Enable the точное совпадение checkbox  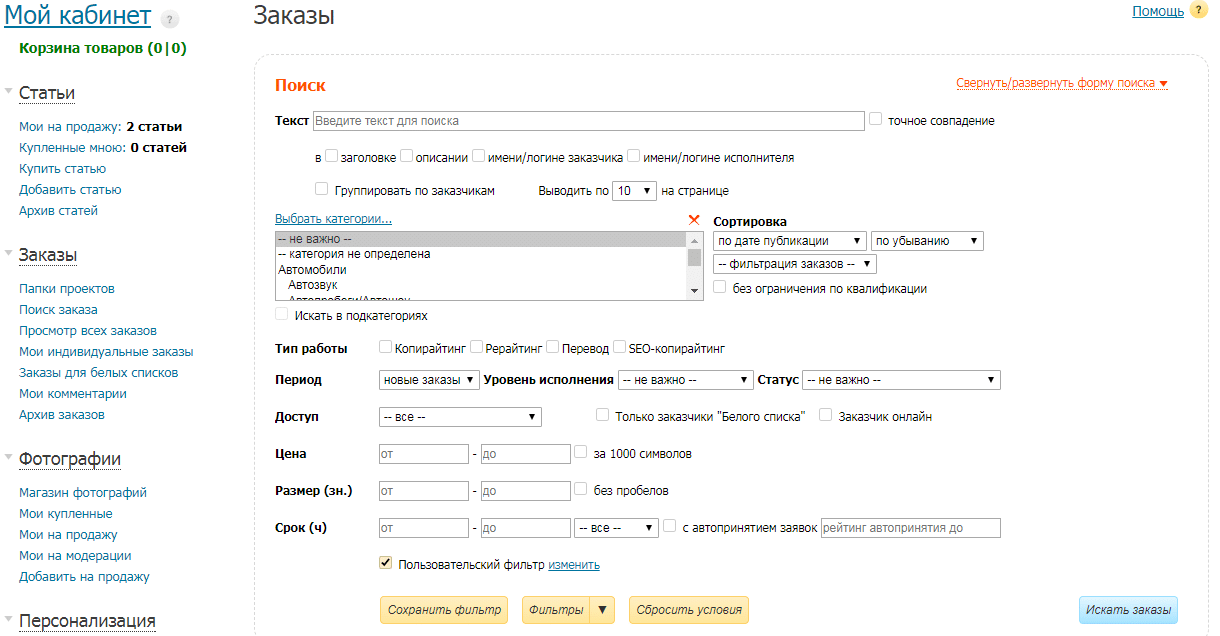pyautogui.click(x=875, y=119)
